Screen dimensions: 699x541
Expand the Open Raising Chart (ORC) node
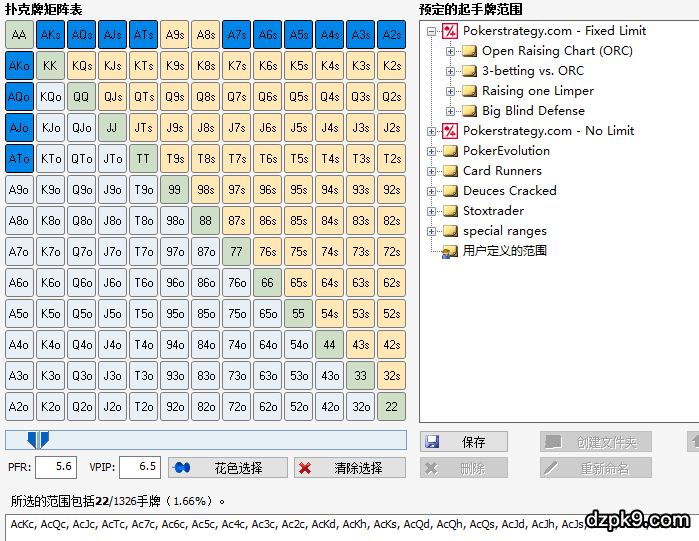[451, 51]
